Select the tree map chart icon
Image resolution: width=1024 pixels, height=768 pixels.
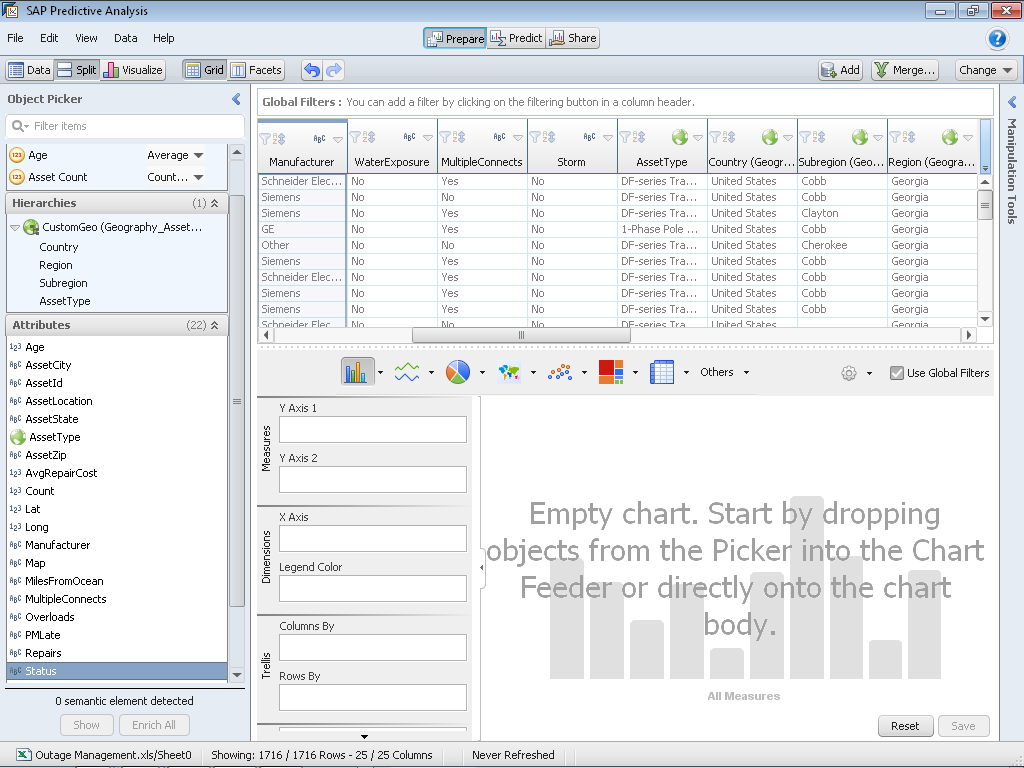pyautogui.click(x=611, y=372)
